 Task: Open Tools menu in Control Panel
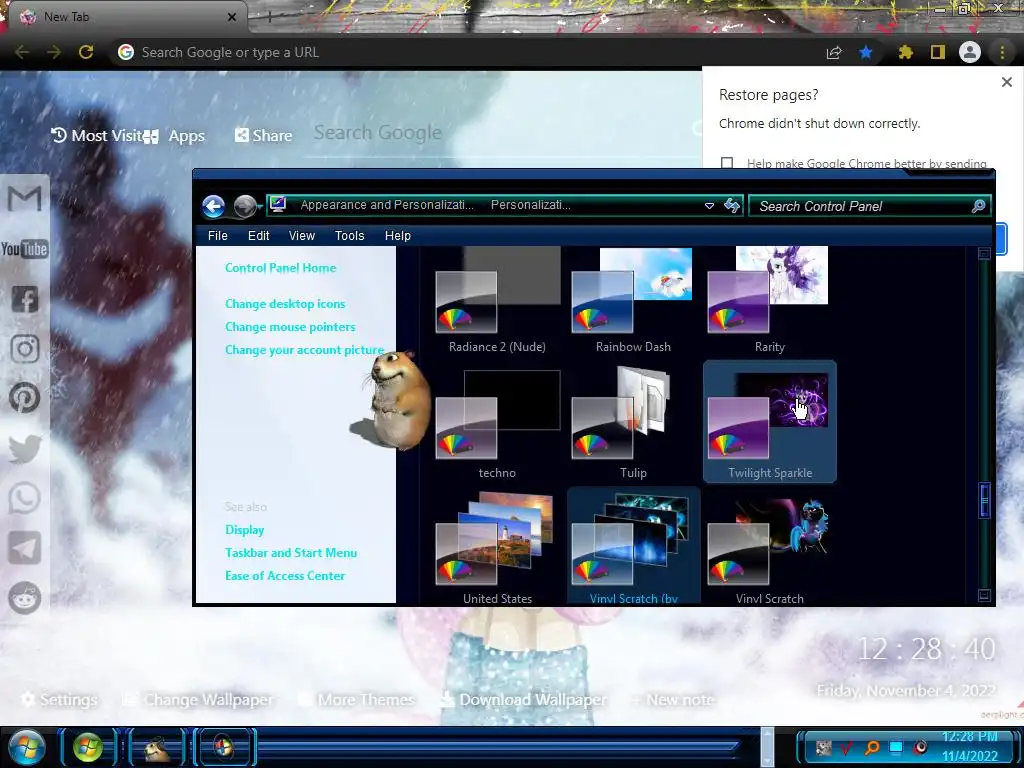(x=349, y=236)
